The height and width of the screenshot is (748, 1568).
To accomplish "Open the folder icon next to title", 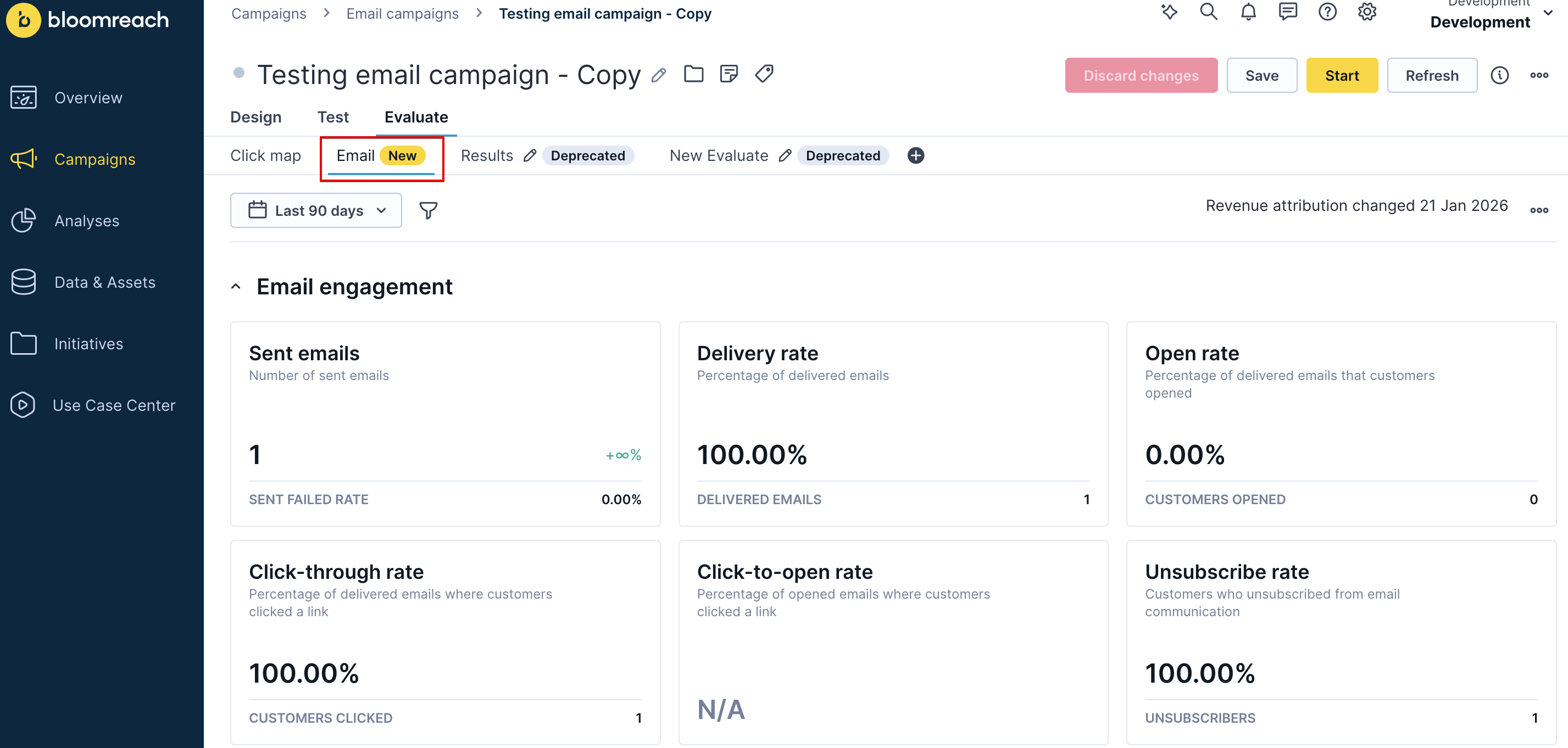I will click(693, 74).
